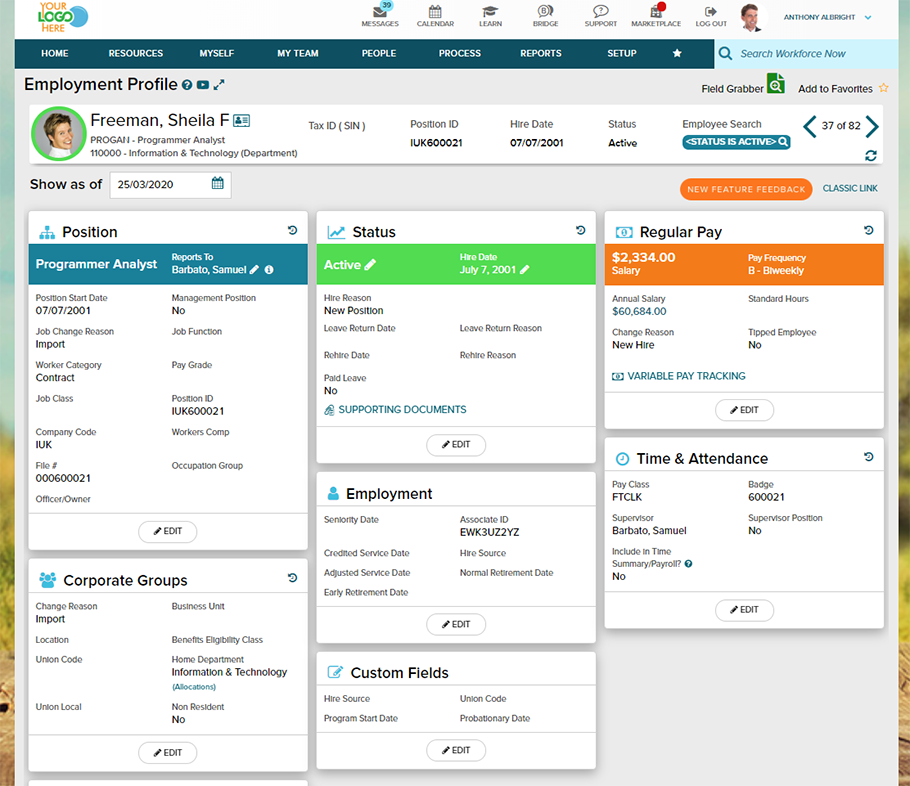Switch to the REPORTS tab
910x786 pixels.
(541, 53)
